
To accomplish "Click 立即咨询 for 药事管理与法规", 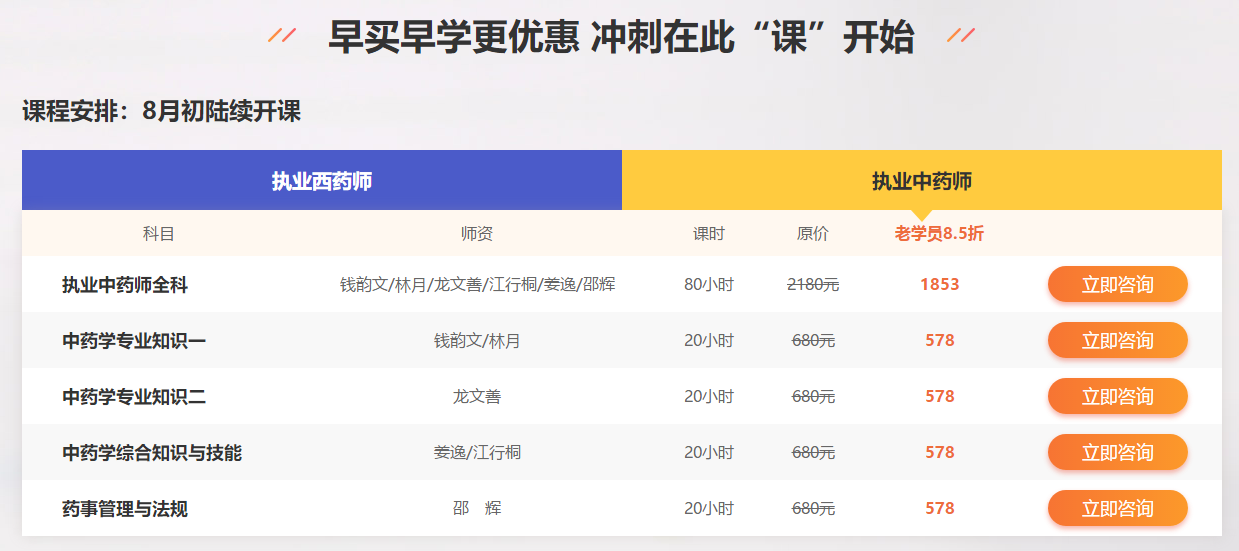I will point(1117,509).
